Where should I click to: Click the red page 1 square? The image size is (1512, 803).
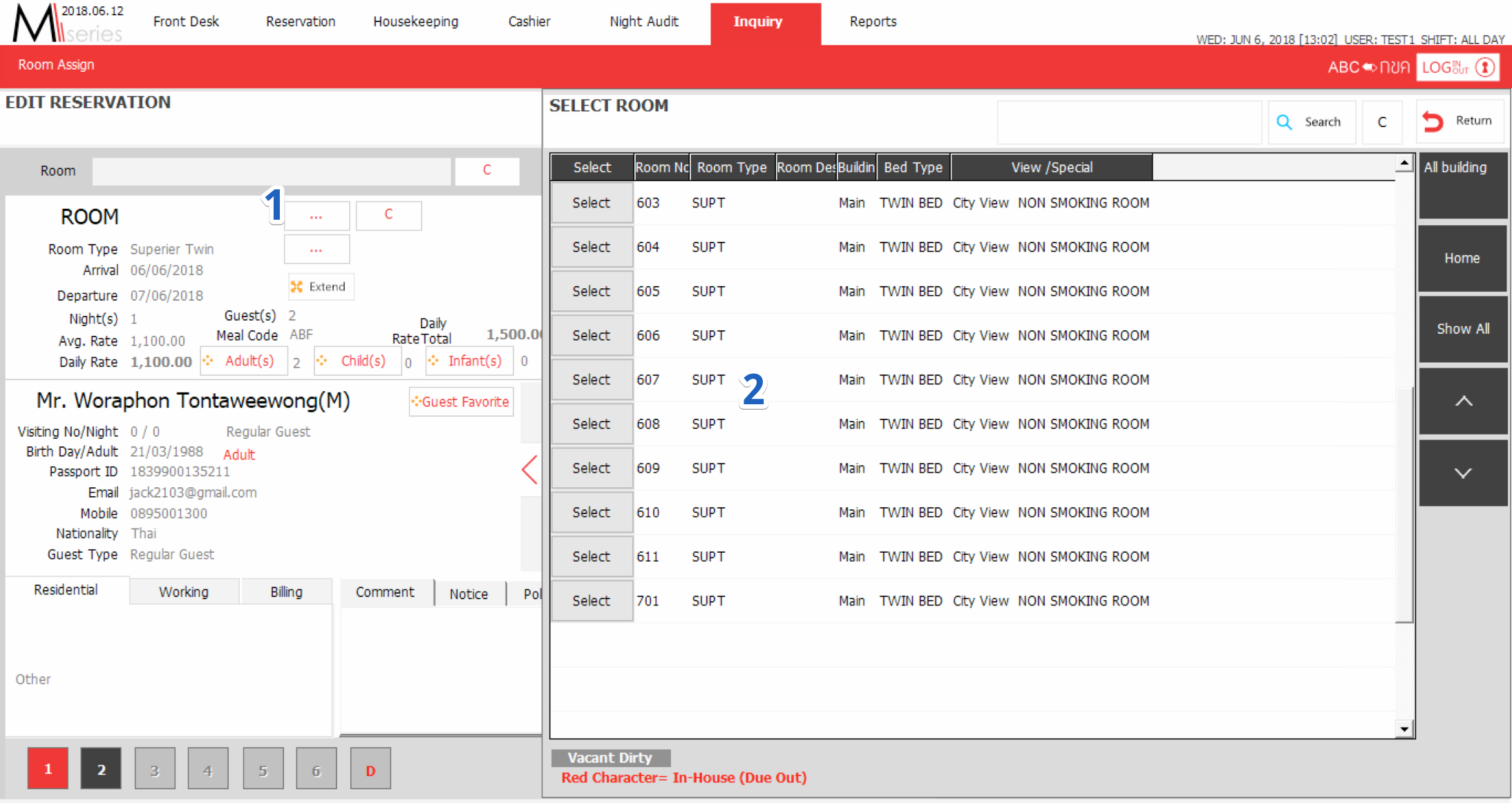tap(48, 768)
